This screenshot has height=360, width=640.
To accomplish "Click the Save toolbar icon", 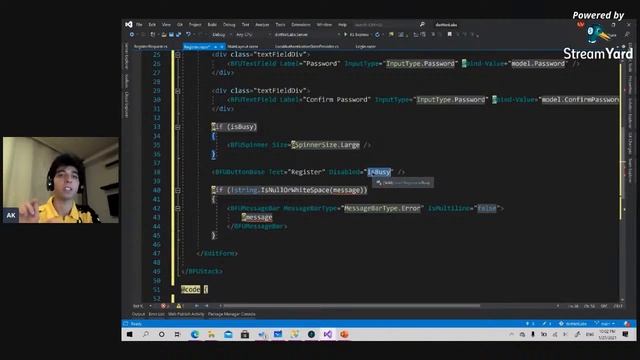I will tap(171, 35).
